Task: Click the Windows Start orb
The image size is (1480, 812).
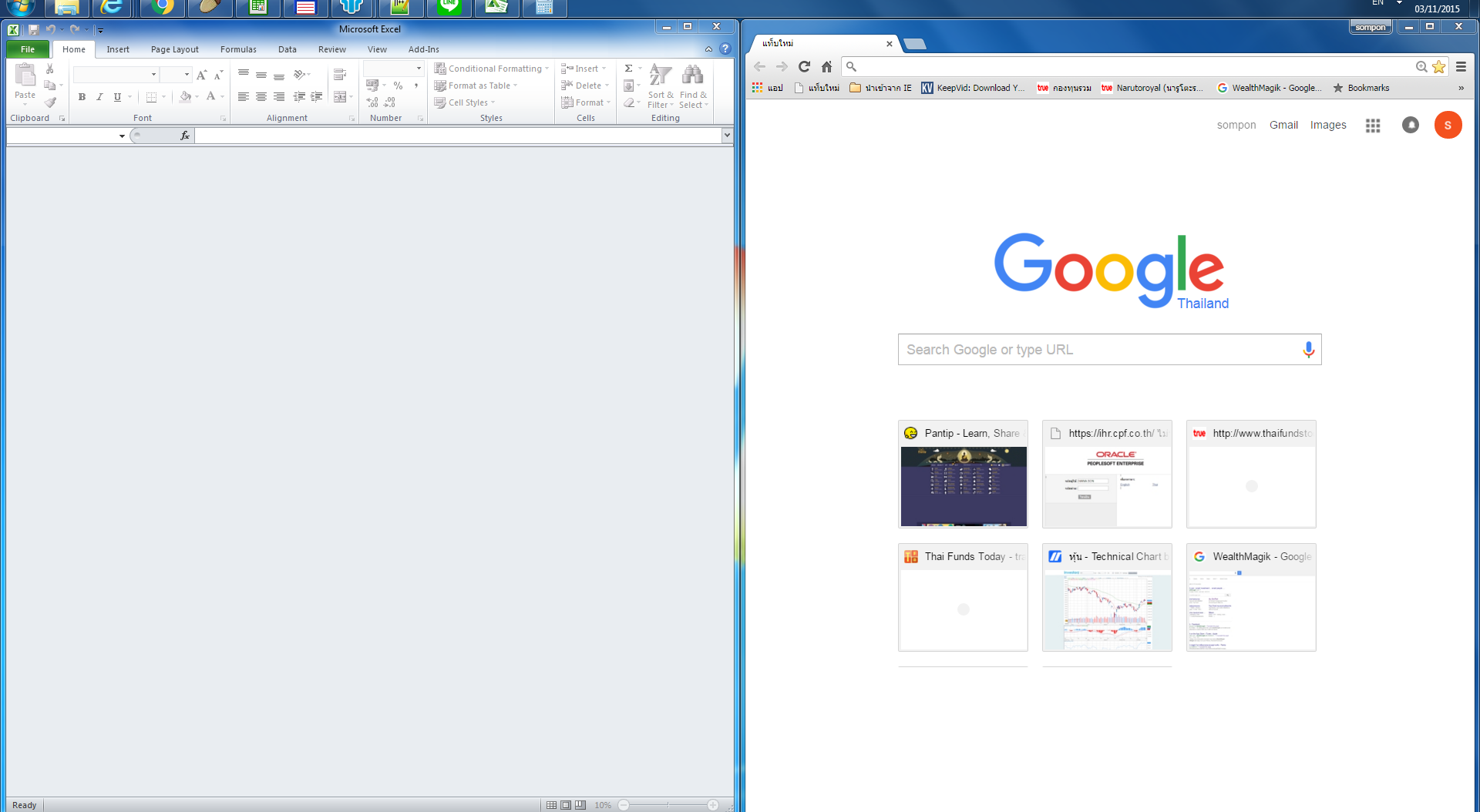Action: tap(20, 6)
